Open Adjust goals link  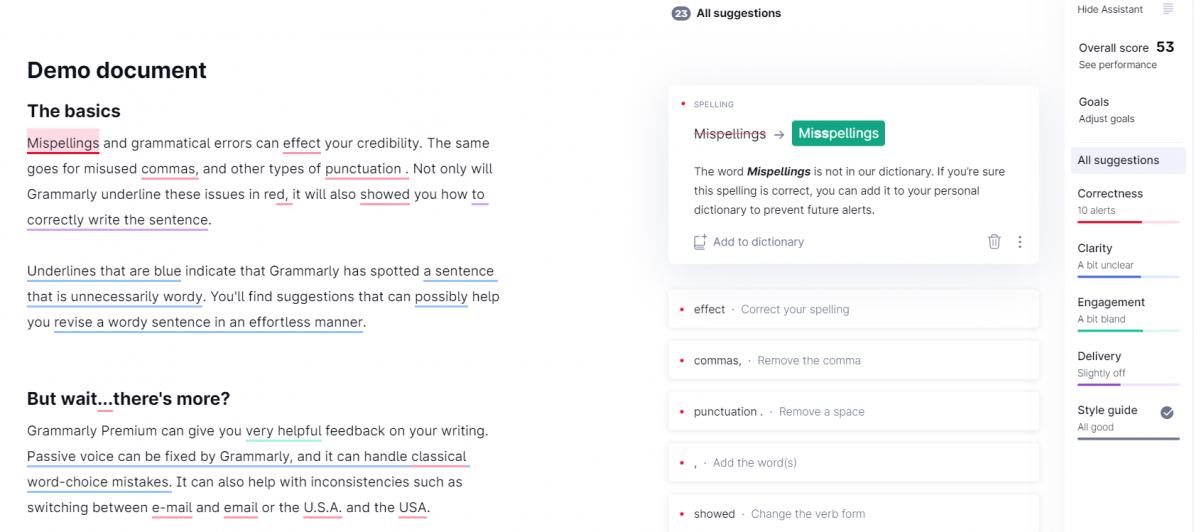coord(1106,119)
